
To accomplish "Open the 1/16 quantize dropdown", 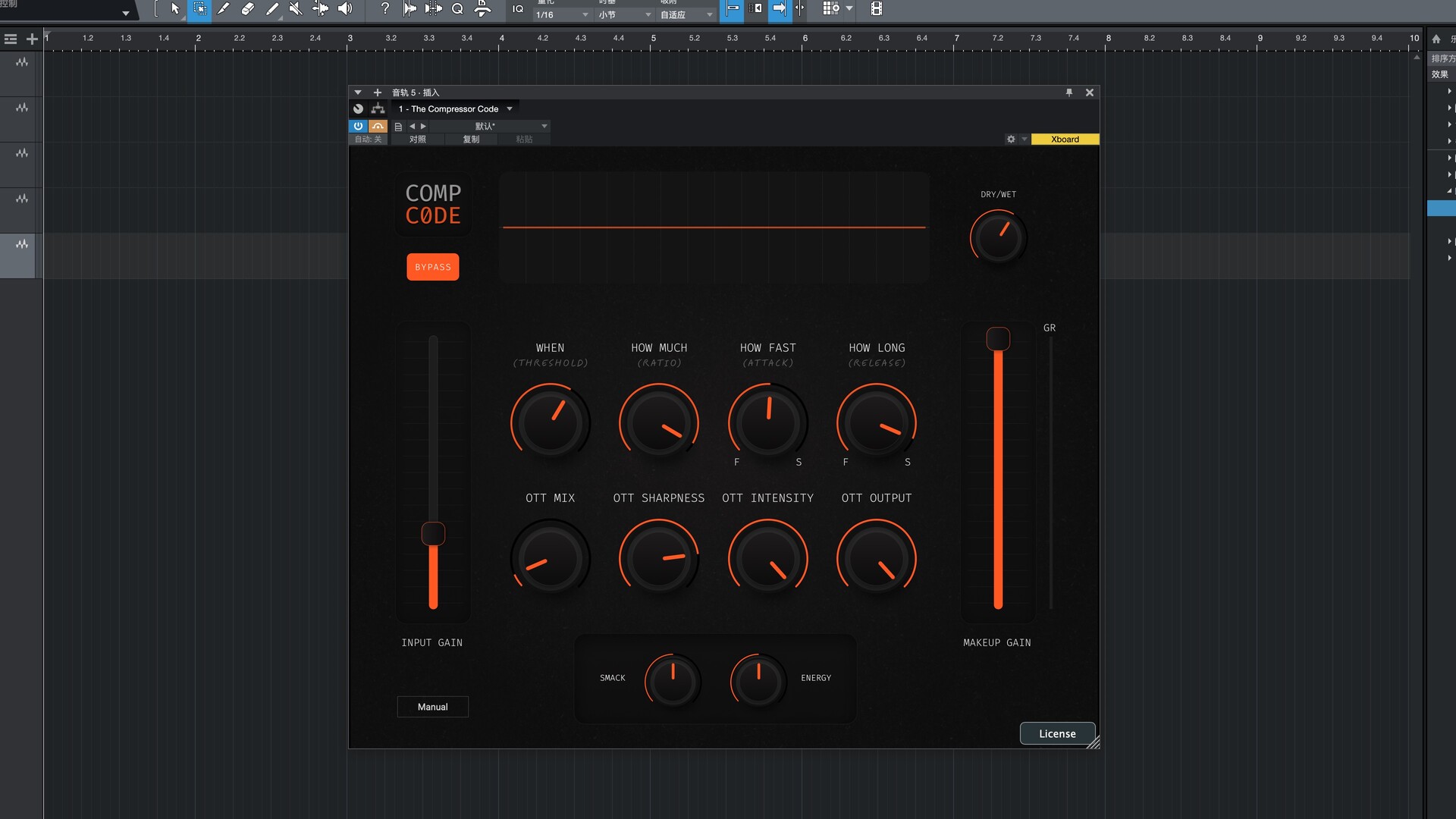I will [562, 14].
